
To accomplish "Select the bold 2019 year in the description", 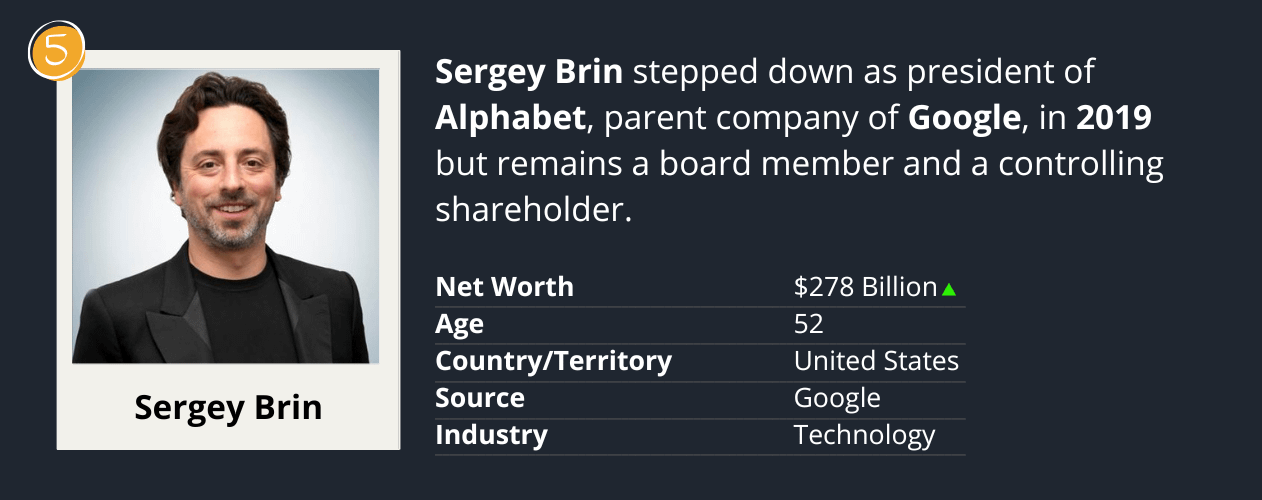I will (1114, 118).
